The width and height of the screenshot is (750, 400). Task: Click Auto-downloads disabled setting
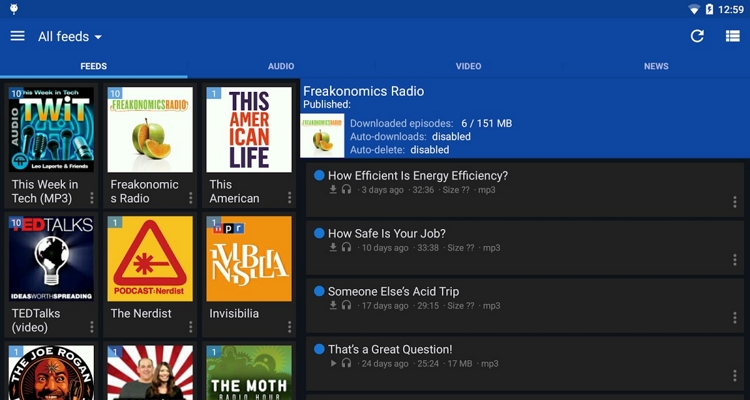(410, 136)
